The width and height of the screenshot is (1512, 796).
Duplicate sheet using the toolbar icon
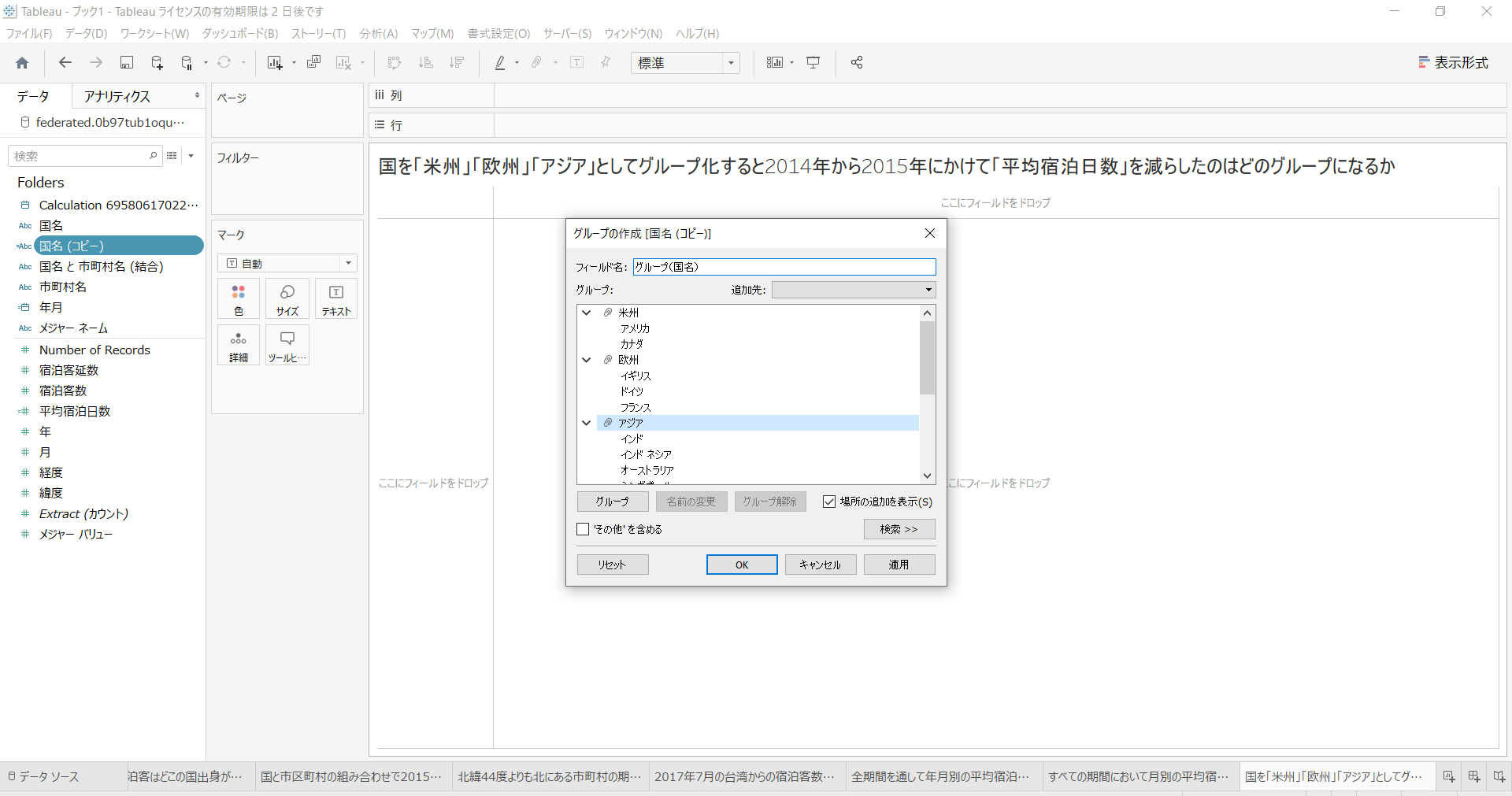pyautogui.click(x=313, y=63)
